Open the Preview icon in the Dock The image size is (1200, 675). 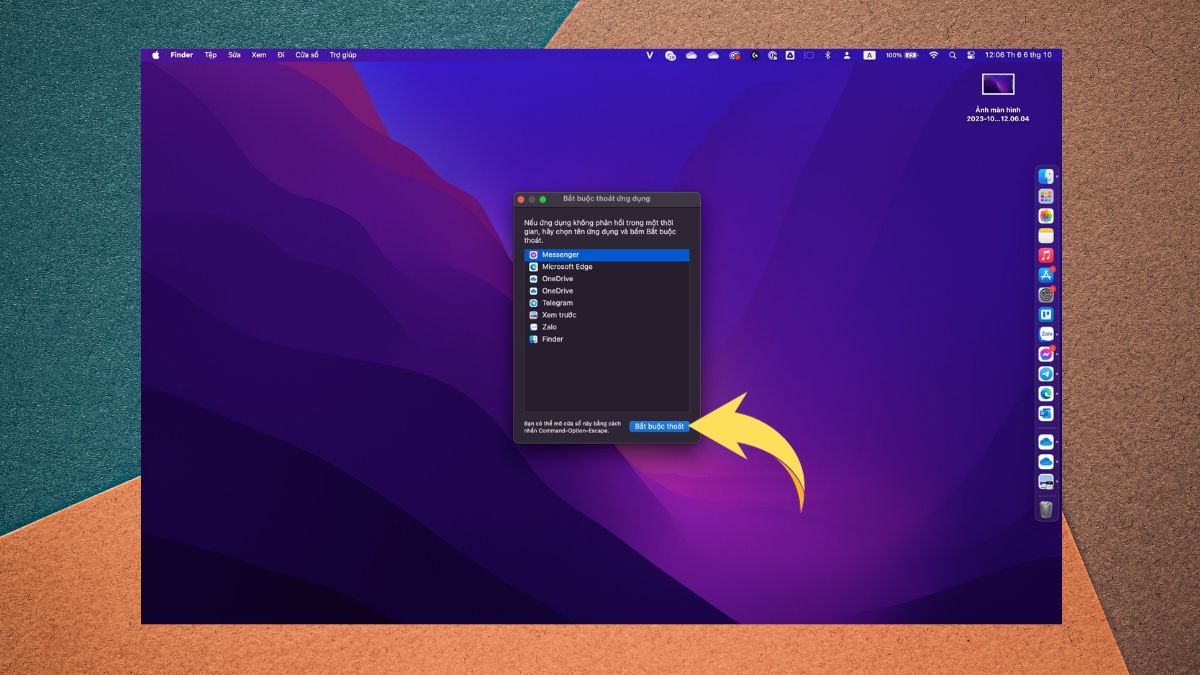[1046, 482]
